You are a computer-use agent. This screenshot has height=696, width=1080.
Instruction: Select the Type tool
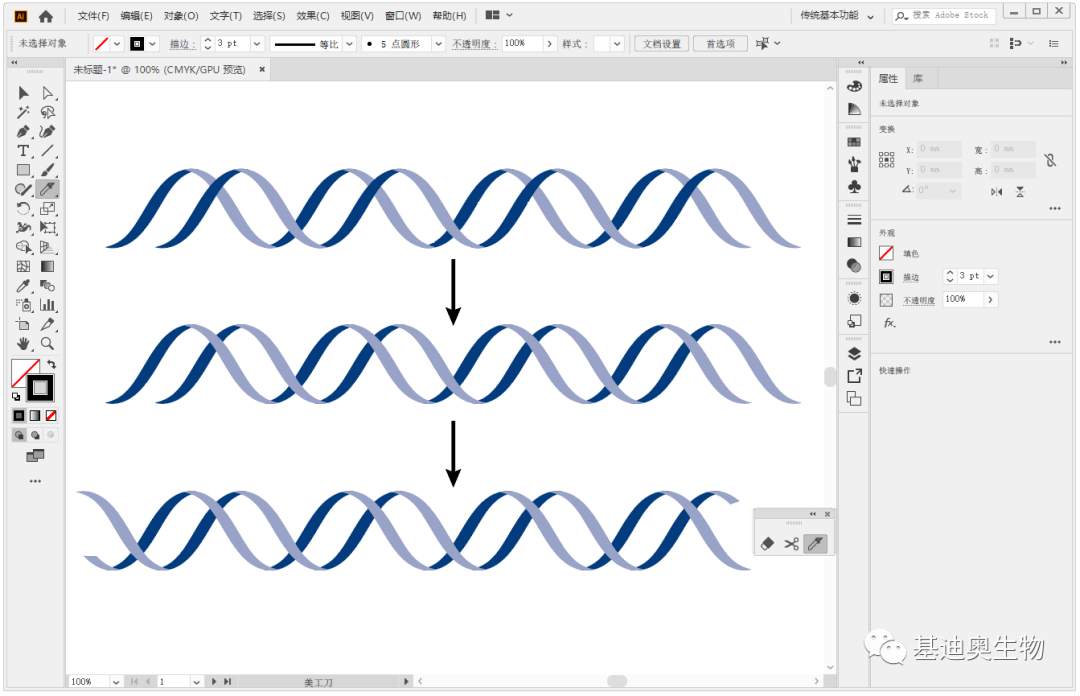23,150
